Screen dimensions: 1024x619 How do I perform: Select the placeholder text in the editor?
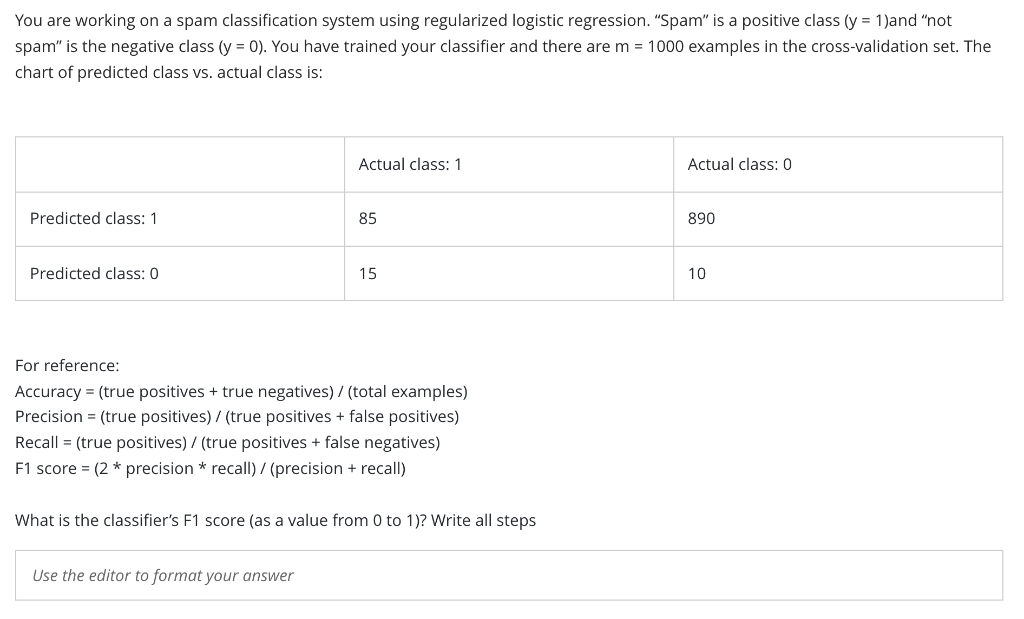163,575
